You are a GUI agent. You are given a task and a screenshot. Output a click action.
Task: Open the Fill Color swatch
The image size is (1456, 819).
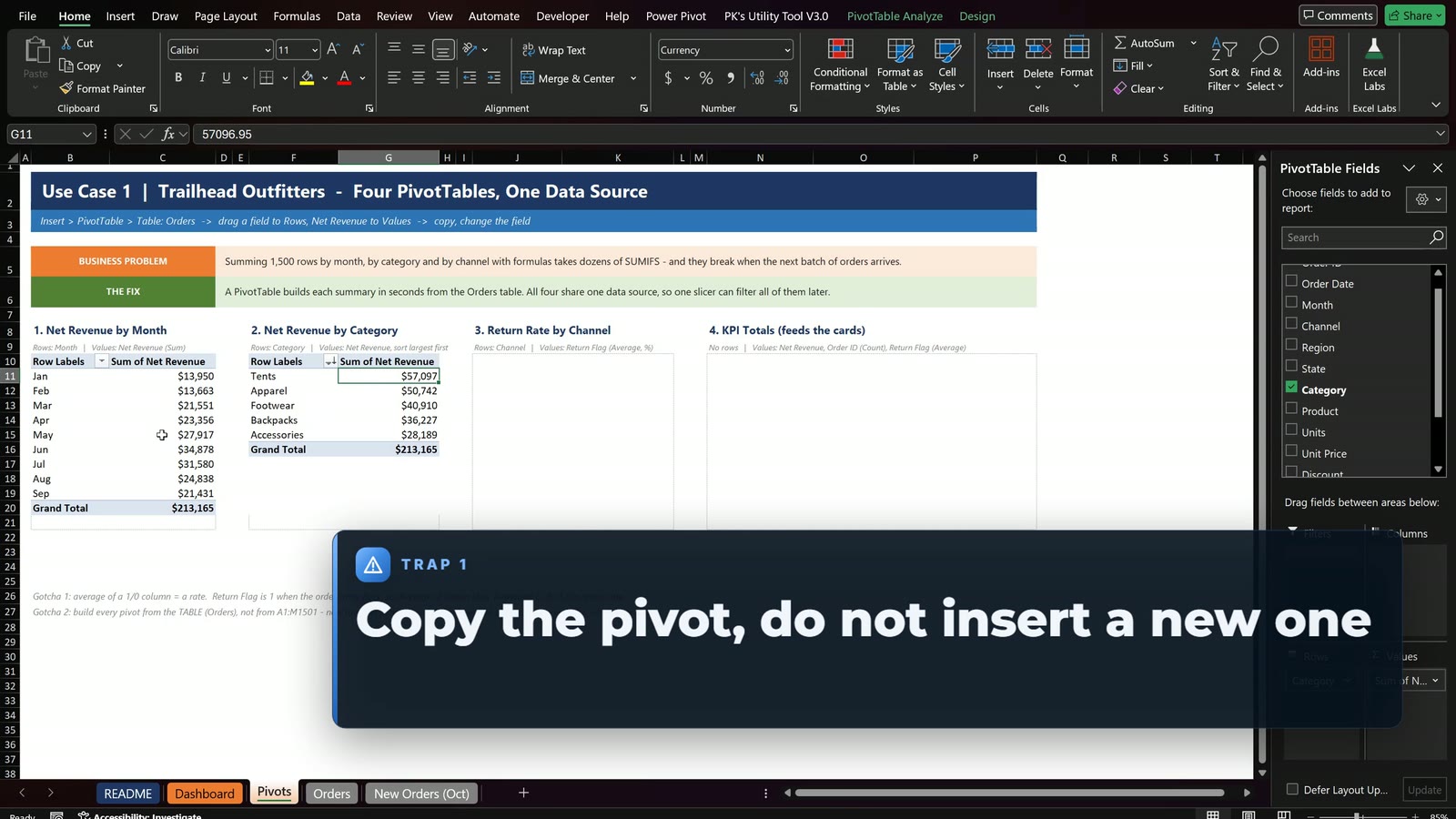pos(307,78)
